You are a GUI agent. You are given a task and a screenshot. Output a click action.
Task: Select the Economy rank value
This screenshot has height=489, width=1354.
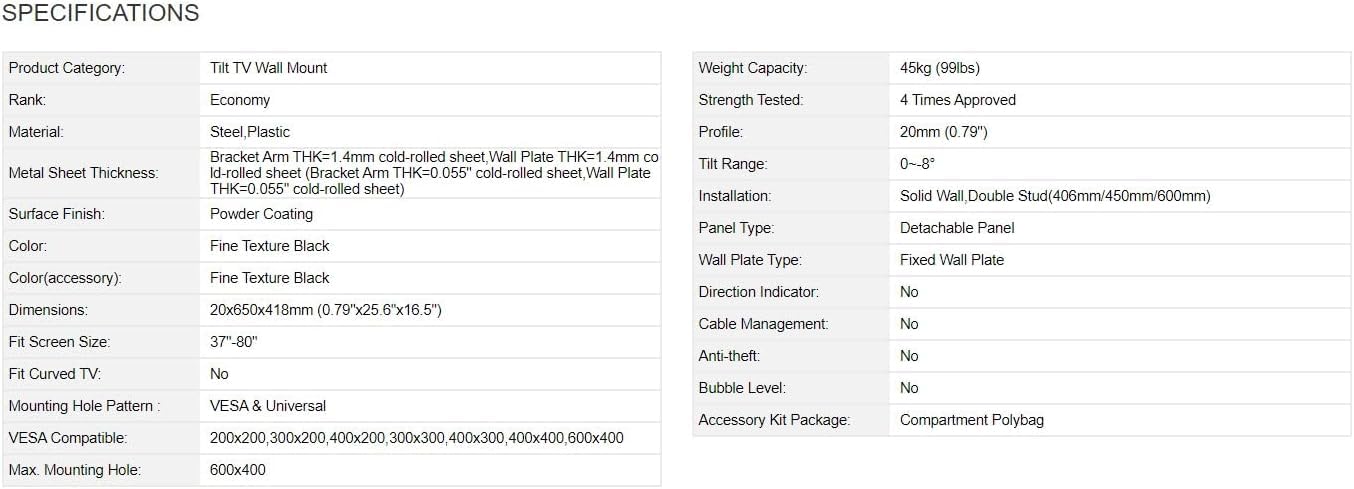[x=240, y=100]
